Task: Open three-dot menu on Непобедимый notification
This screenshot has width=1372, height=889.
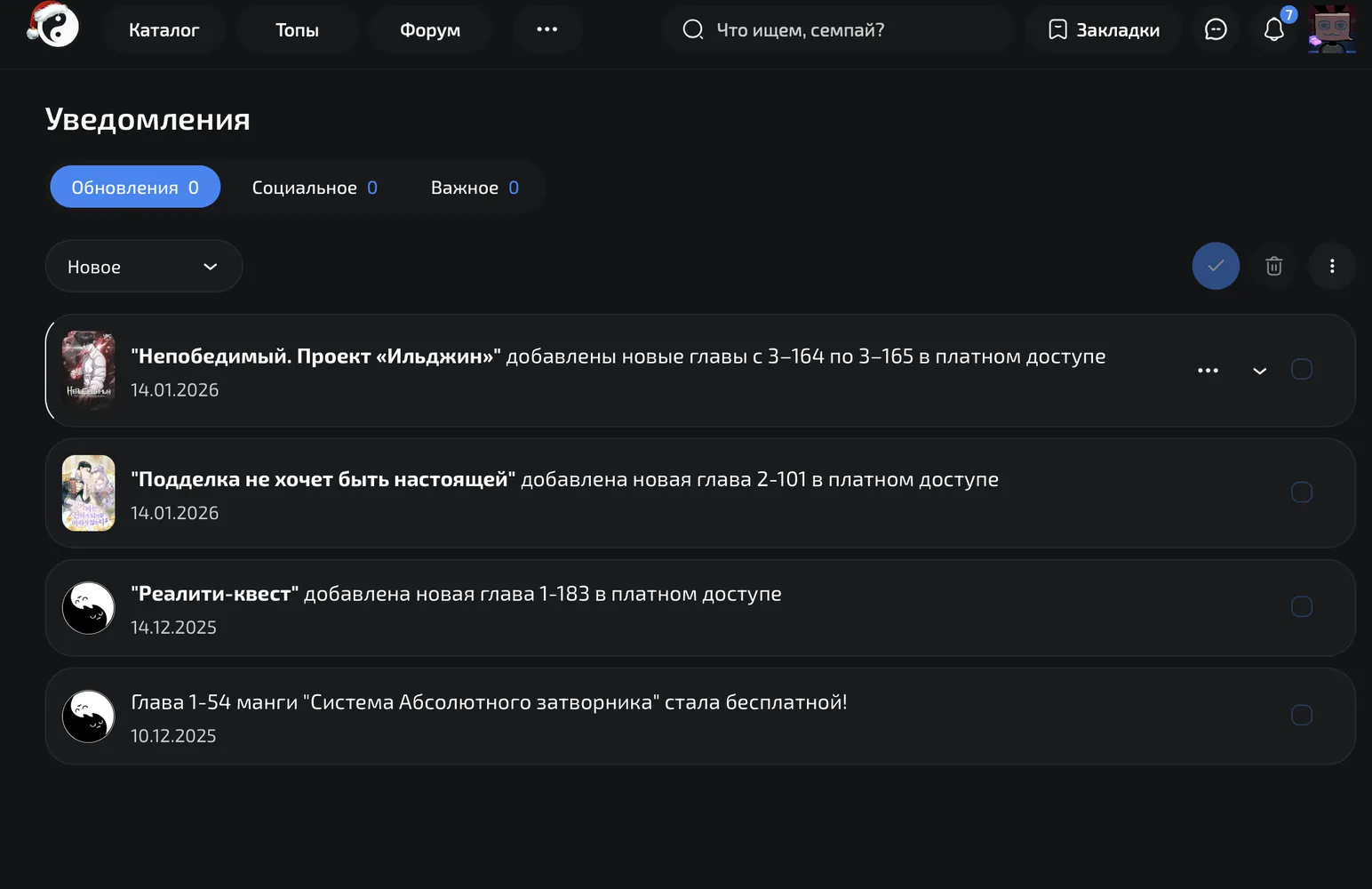Action: tap(1208, 370)
